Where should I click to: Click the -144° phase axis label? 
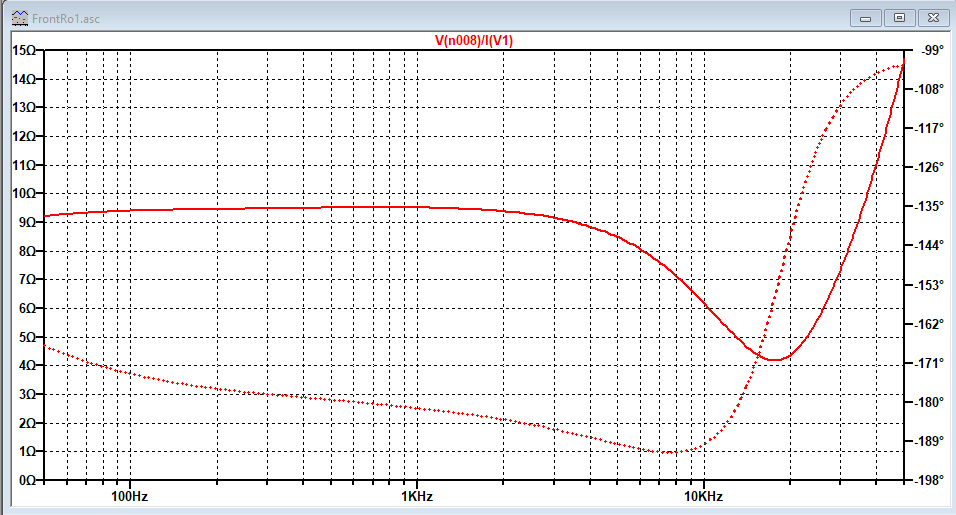point(930,246)
